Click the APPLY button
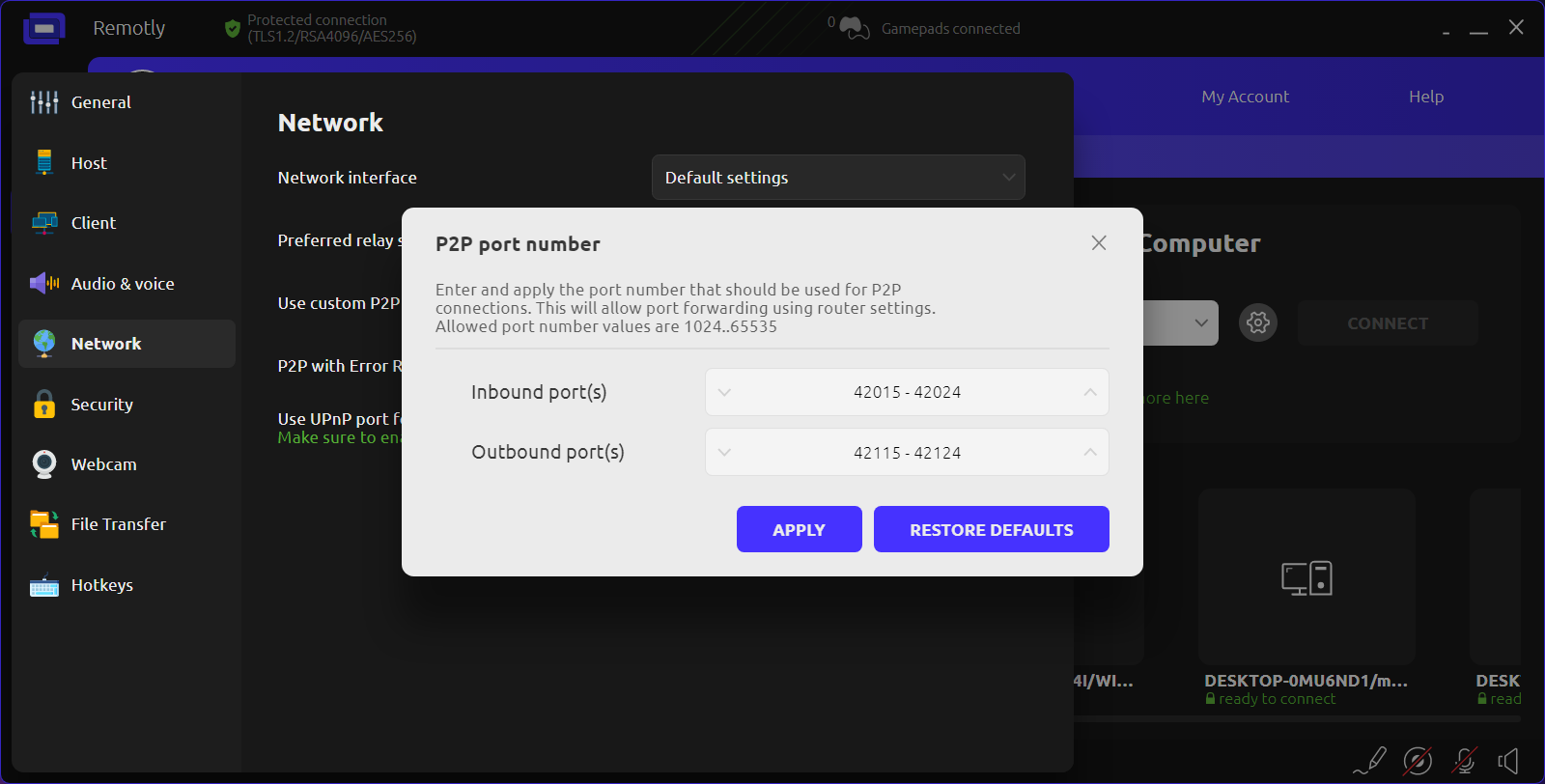This screenshot has width=1545, height=784. click(799, 529)
